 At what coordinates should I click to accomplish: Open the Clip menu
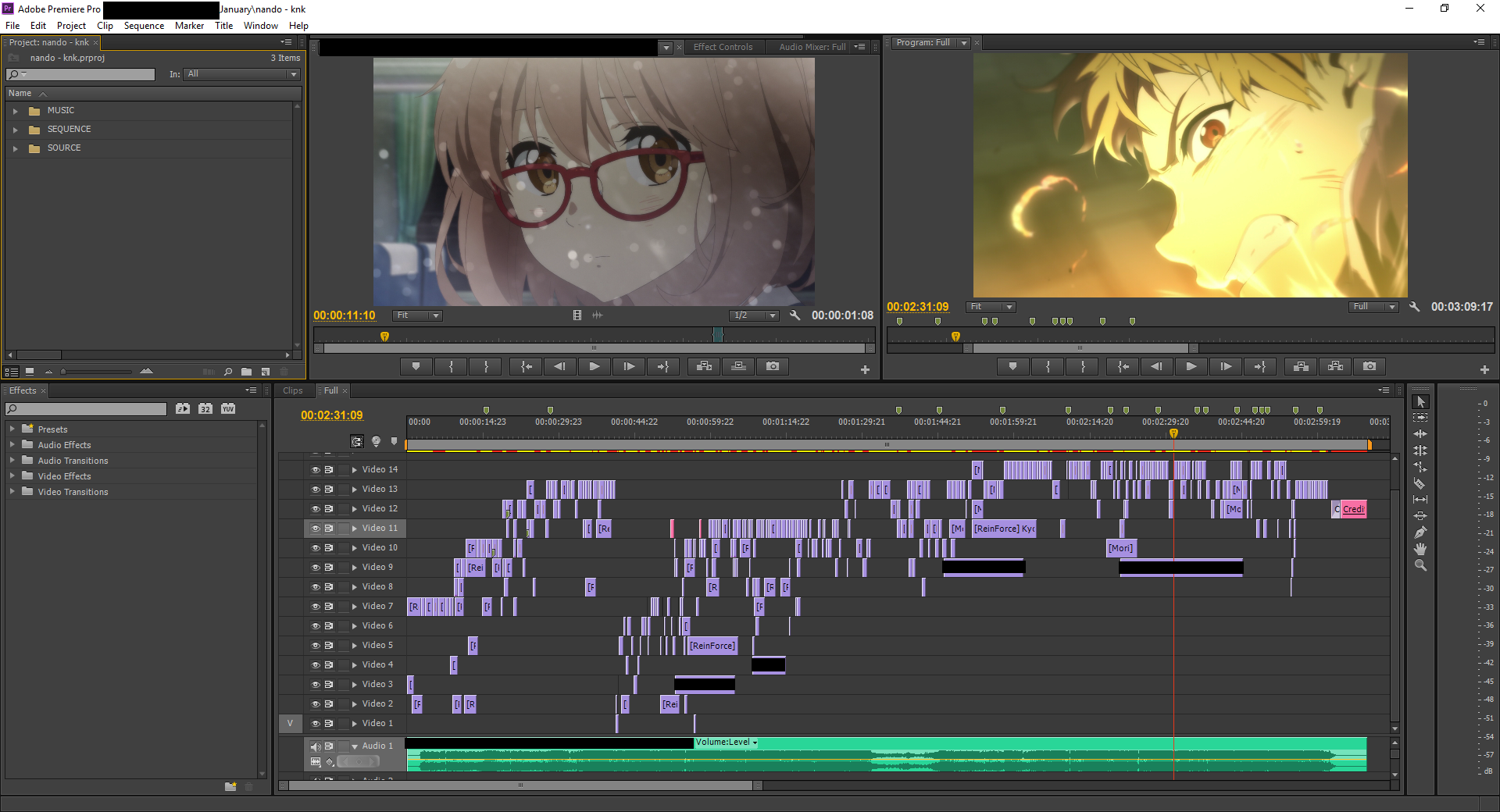tap(105, 26)
